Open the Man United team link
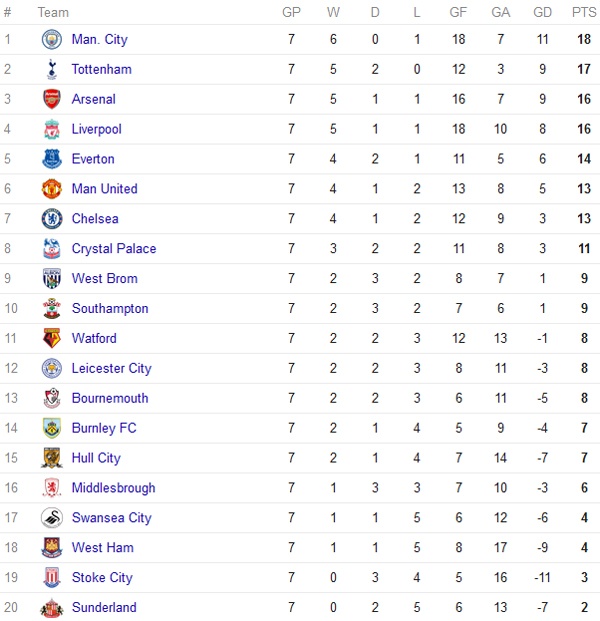 click(104, 189)
